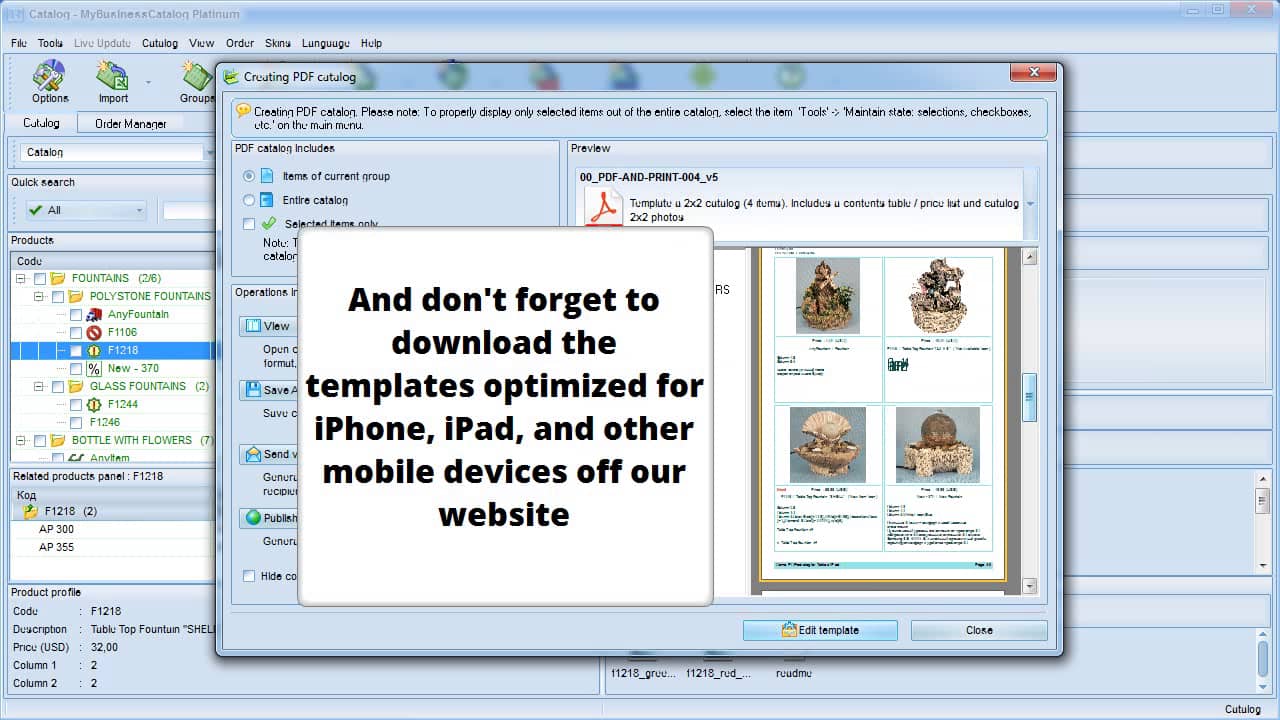Image resolution: width=1280 pixels, height=720 pixels.
Task: Expand the PDF template selection dropdown arrow
Action: (x=1030, y=204)
